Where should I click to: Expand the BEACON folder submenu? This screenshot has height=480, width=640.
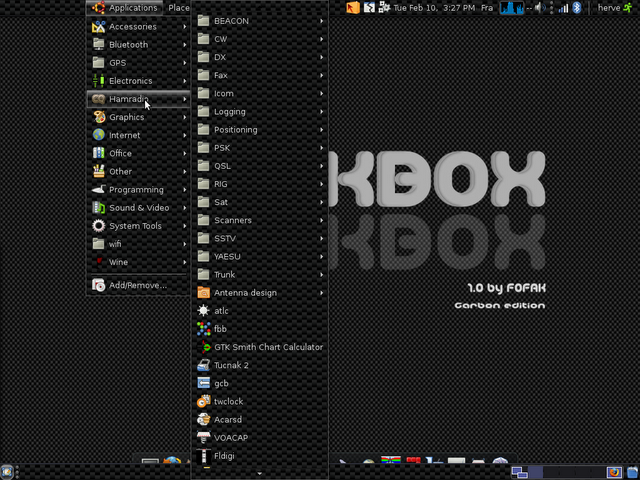tap(260, 21)
